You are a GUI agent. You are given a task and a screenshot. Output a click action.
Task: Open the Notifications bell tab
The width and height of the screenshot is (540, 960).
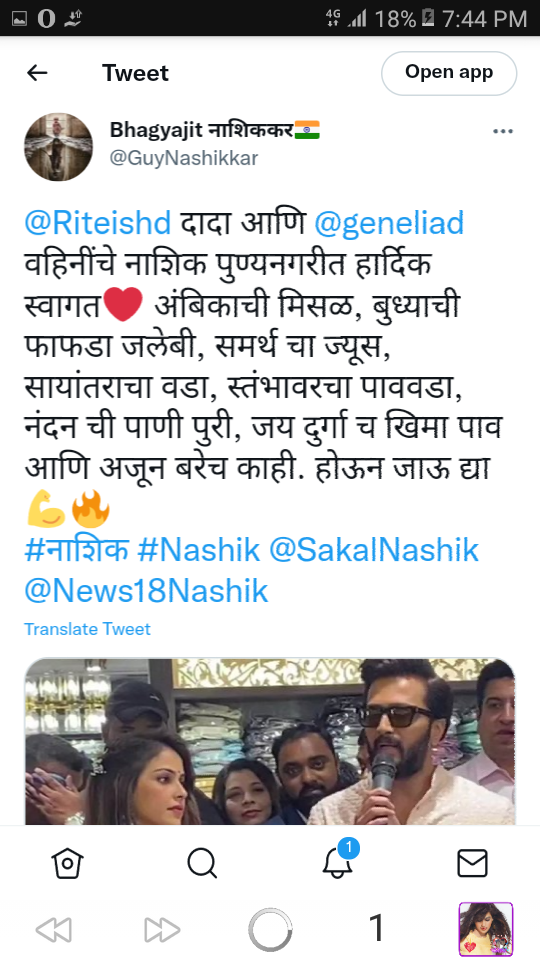point(338,862)
